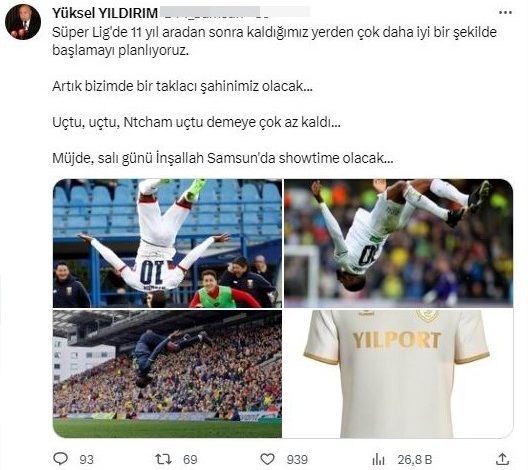Open the view analytics bar chart icon
Screen dimensions: 528x470
[x=378, y=459]
